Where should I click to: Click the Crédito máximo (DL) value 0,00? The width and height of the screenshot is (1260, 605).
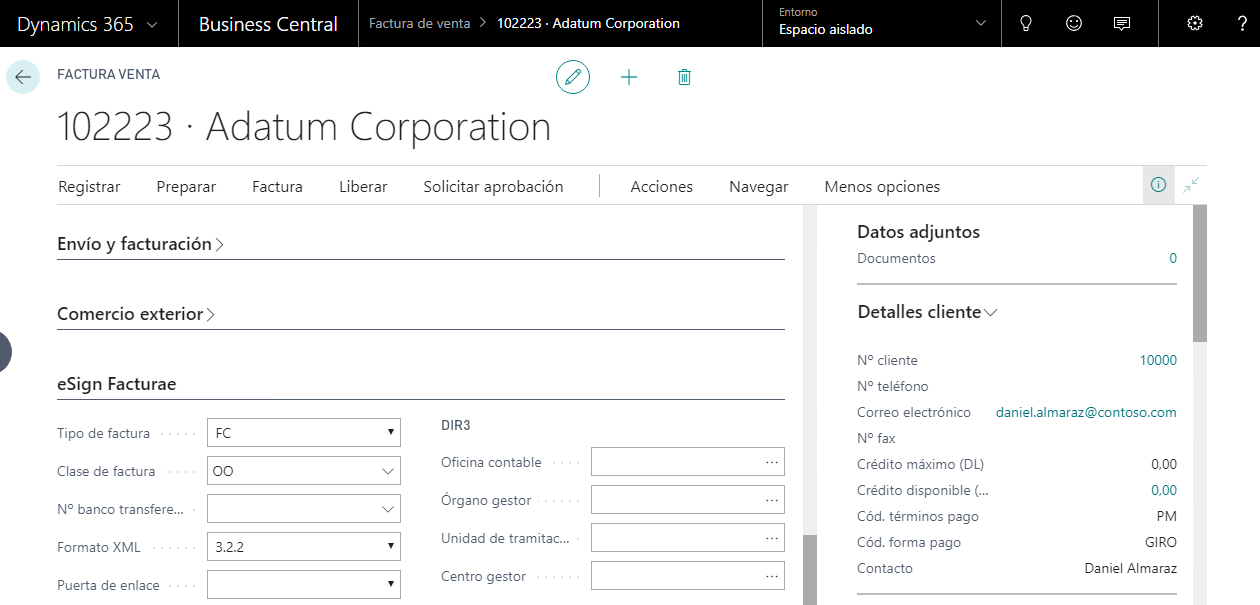(1164, 464)
